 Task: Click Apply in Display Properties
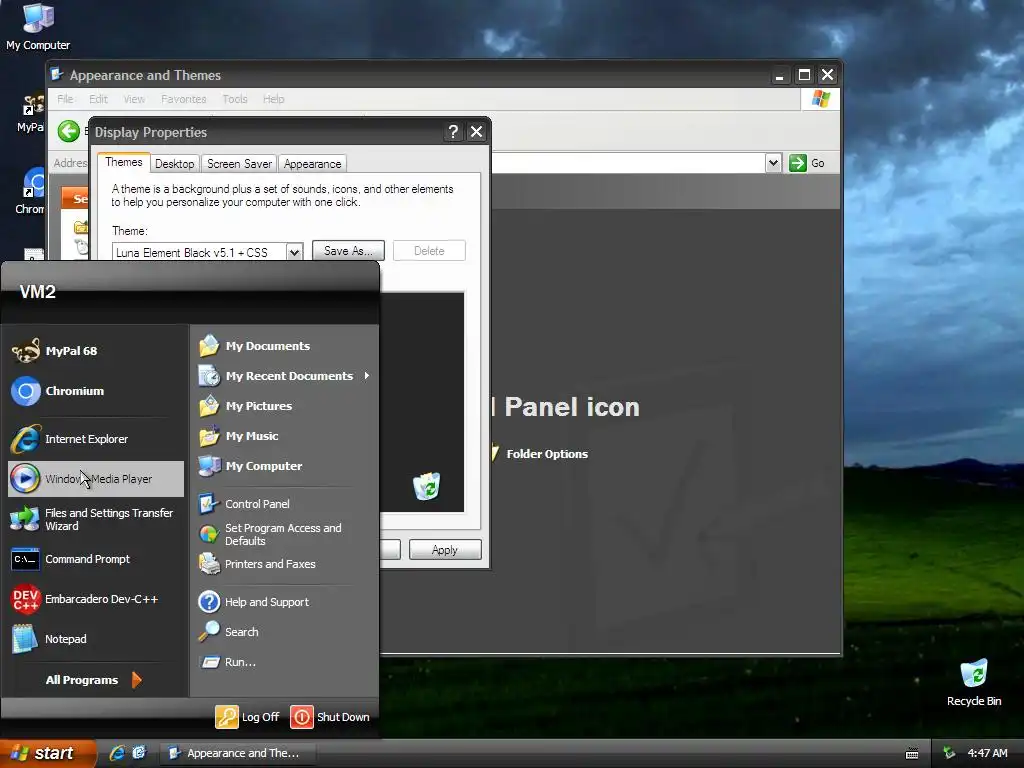click(x=445, y=550)
